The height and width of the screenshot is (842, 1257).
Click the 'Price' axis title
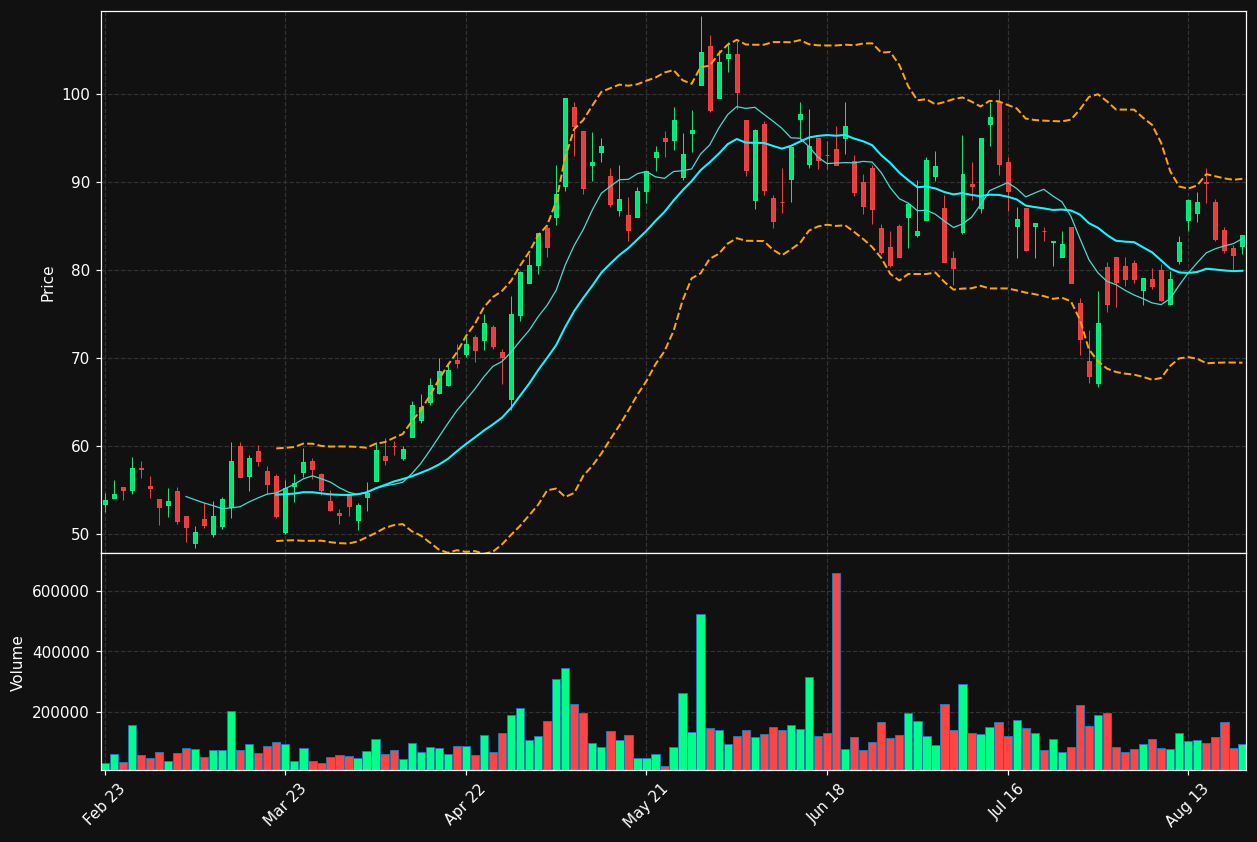48,283
